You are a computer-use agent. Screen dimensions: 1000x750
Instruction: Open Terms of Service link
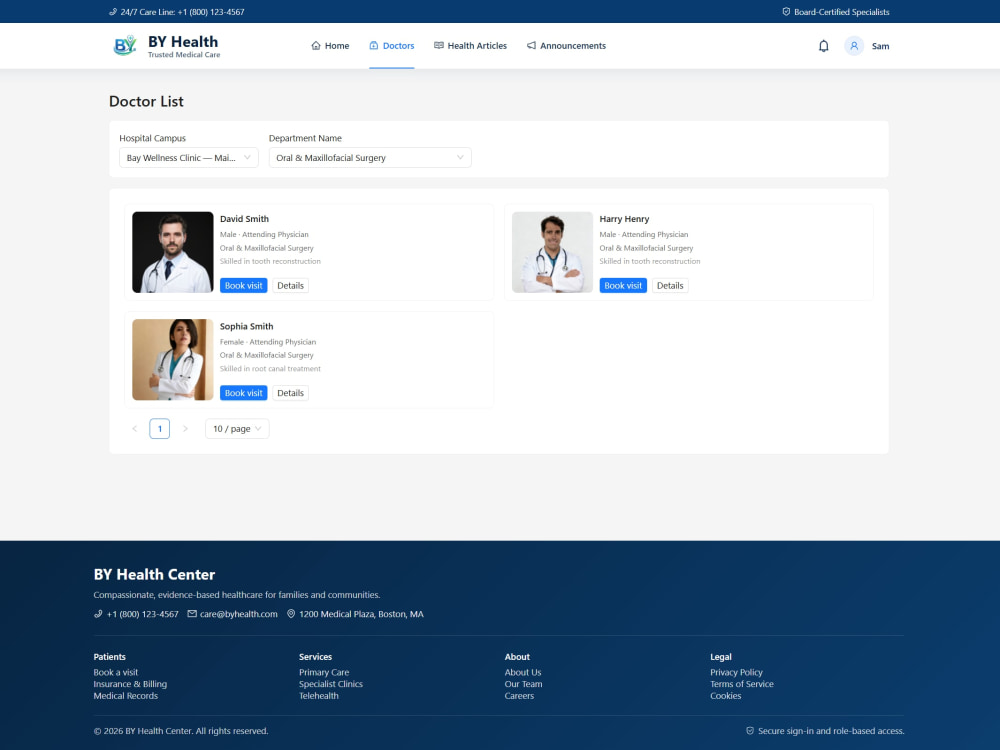(x=742, y=684)
